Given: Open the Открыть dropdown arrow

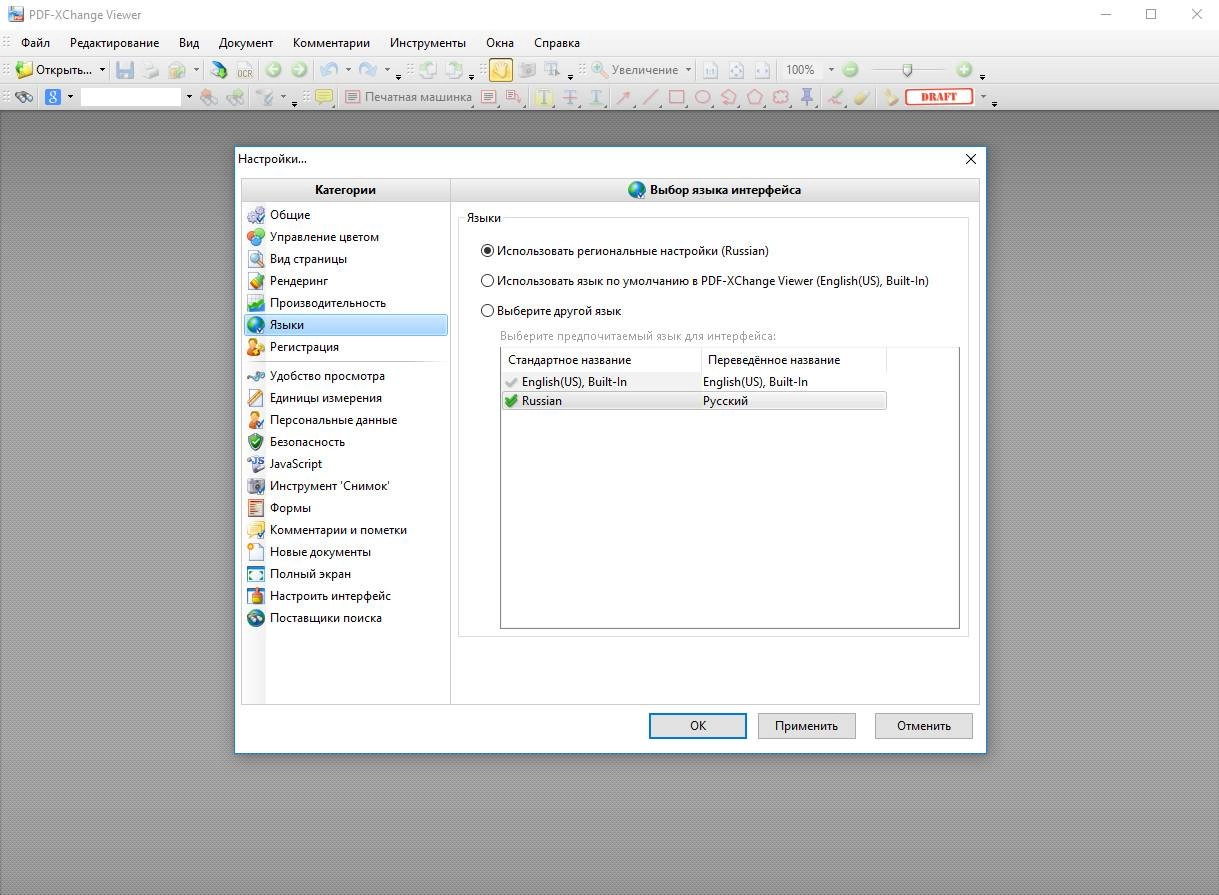Looking at the screenshot, I should tap(102, 70).
